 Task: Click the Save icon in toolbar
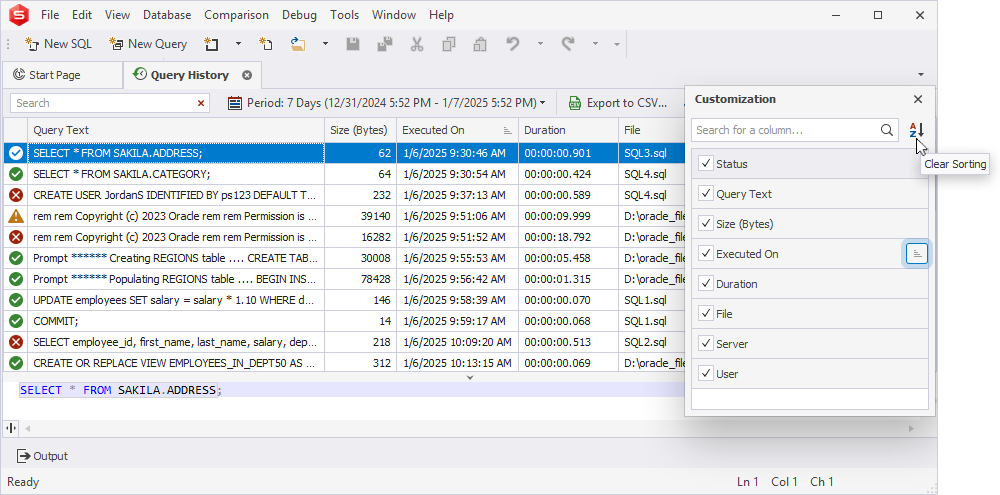click(353, 44)
